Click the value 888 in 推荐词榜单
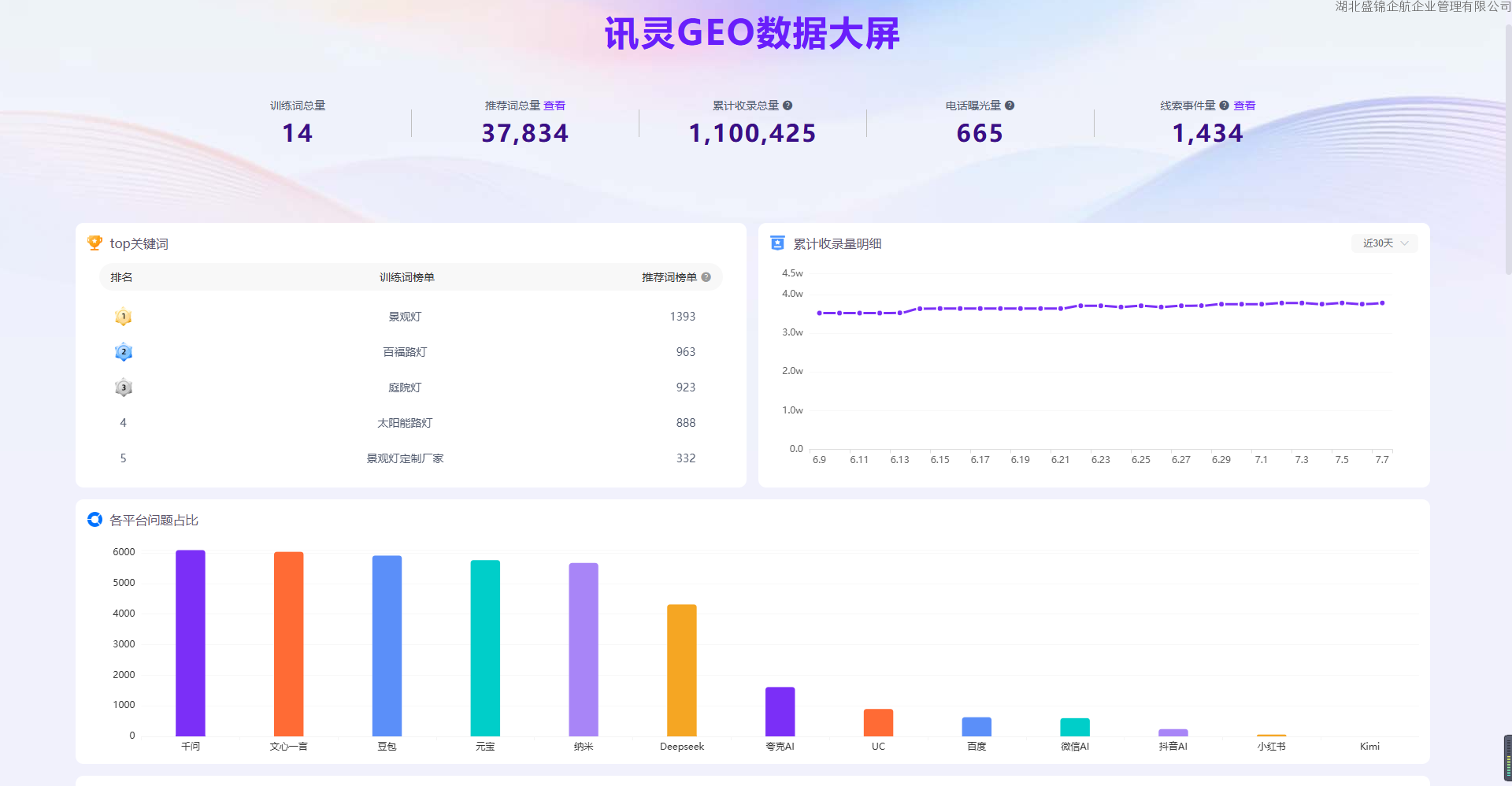Viewport: 1512px width, 786px height. coord(686,423)
